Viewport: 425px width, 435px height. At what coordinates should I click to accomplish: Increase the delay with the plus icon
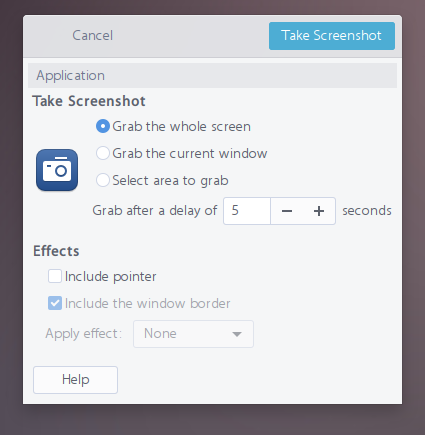coord(319,211)
